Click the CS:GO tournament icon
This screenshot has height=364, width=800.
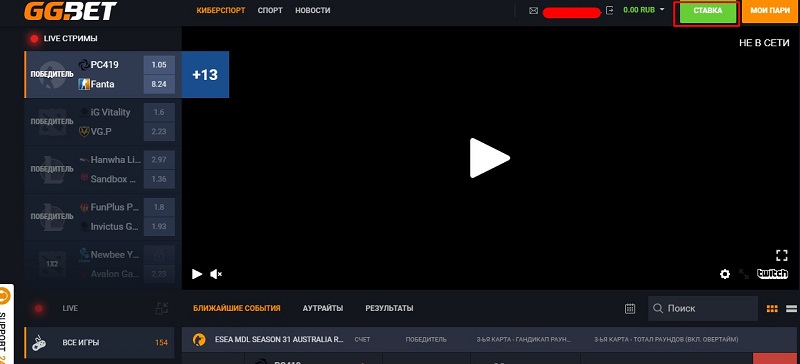pos(199,339)
